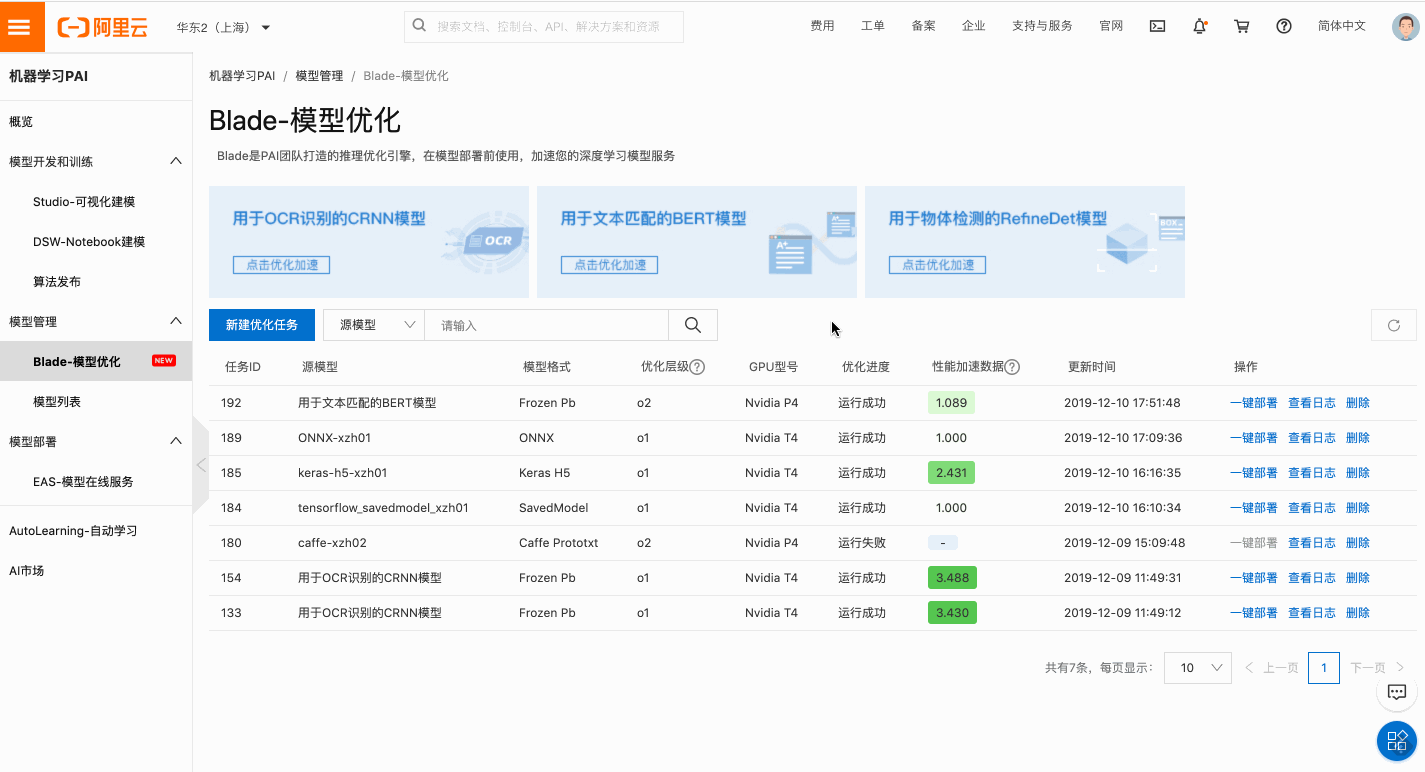Click the 下一页 pagination button
The height and width of the screenshot is (772, 1425).
[1378, 667]
